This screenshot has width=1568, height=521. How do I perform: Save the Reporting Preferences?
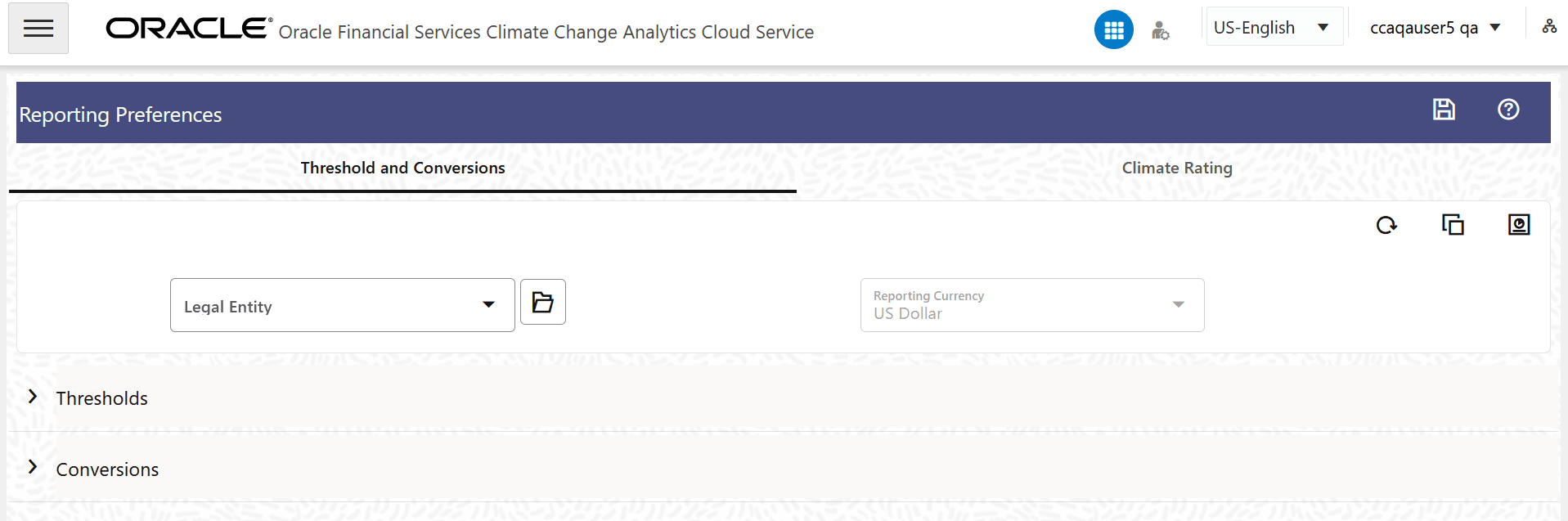point(1444,110)
